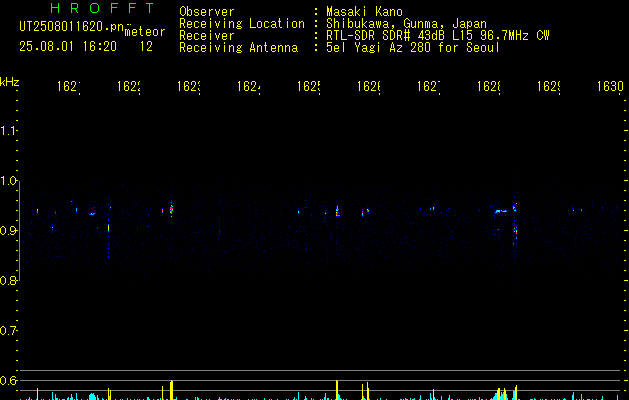Click the 0.7 frequency axis label
Screen dimensions: 629x400
[x=8, y=331]
